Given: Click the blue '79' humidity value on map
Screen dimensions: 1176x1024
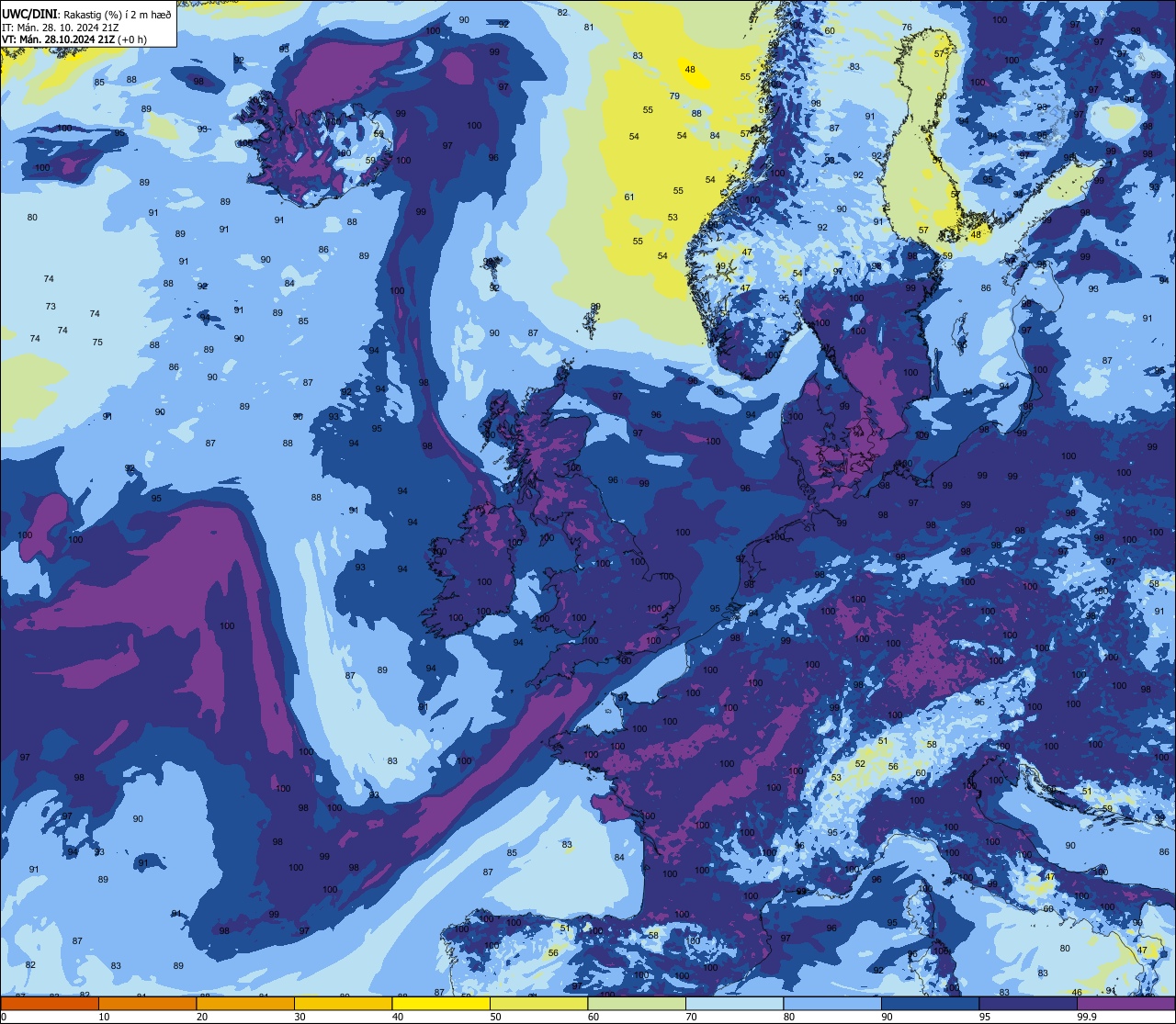Looking at the screenshot, I should 674,96.
